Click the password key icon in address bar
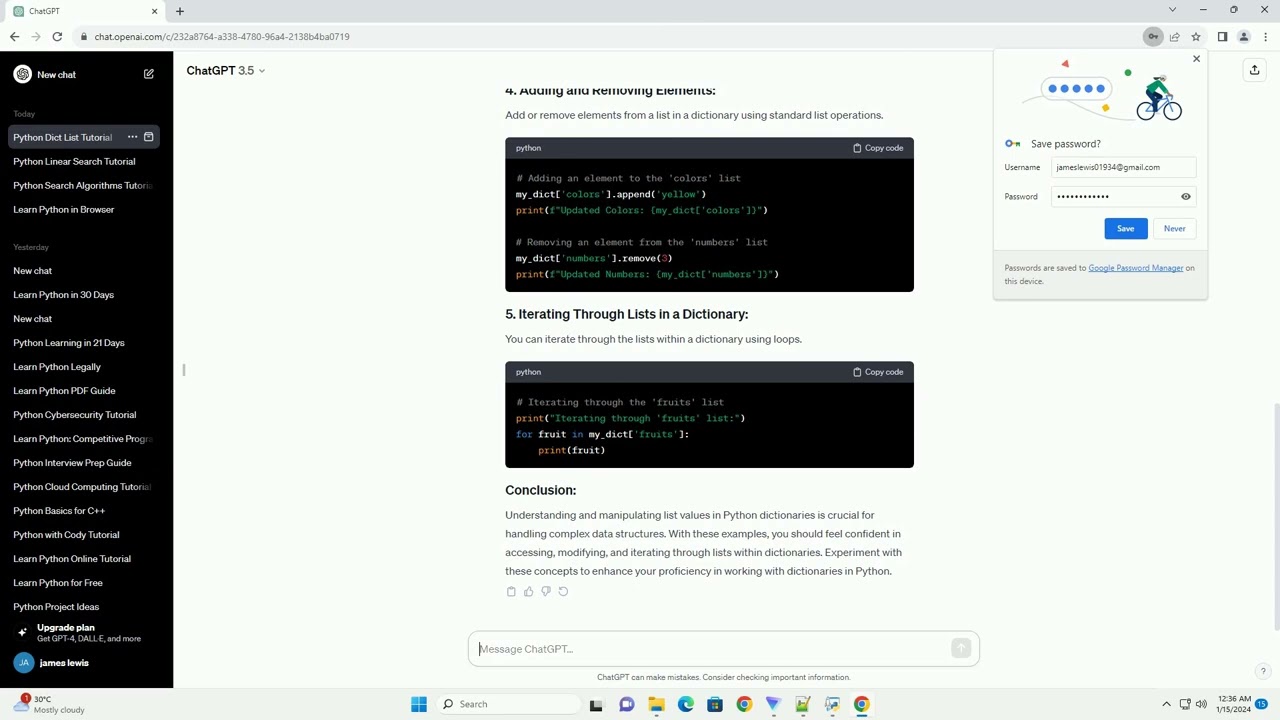 (x=1153, y=37)
